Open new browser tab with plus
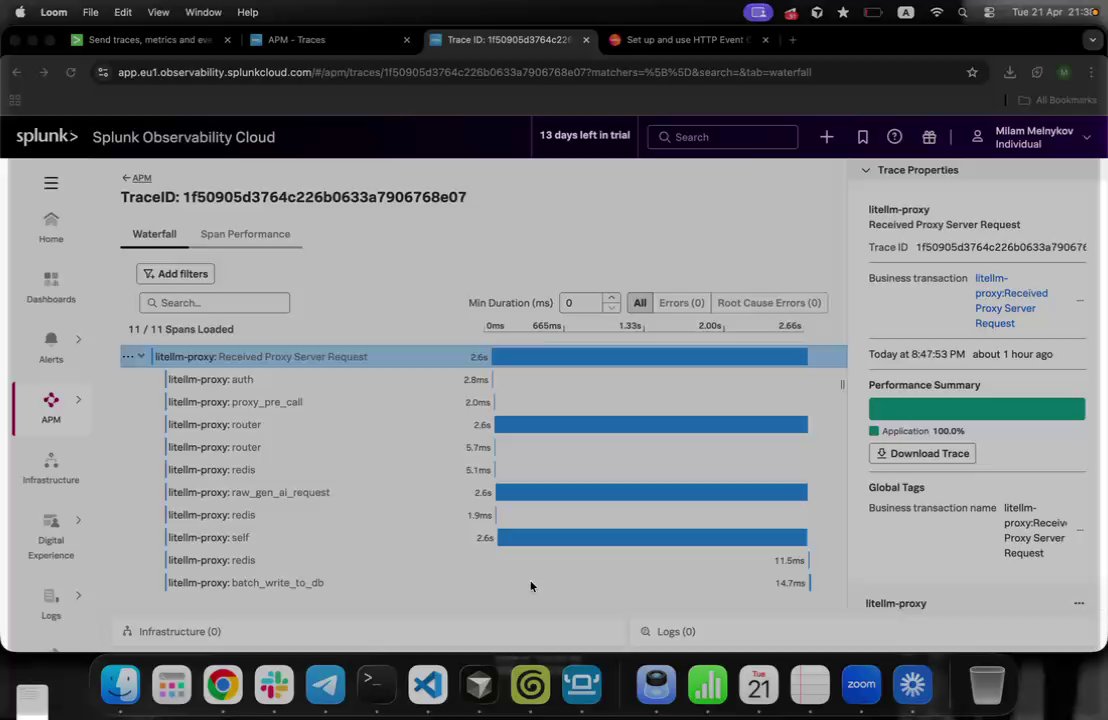This screenshot has width=1108, height=720. tap(792, 40)
